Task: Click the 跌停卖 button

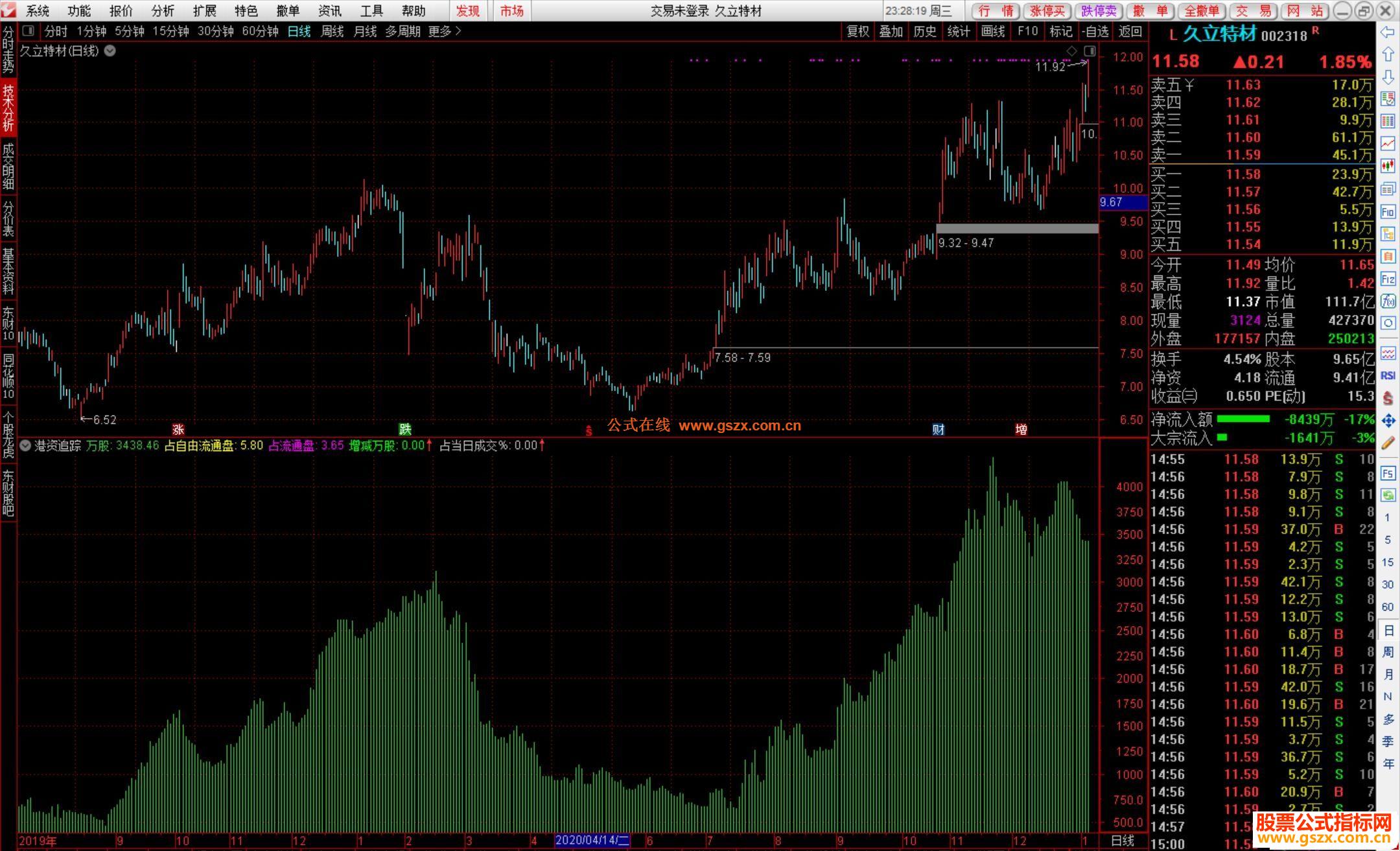Action: pos(1099,11)
